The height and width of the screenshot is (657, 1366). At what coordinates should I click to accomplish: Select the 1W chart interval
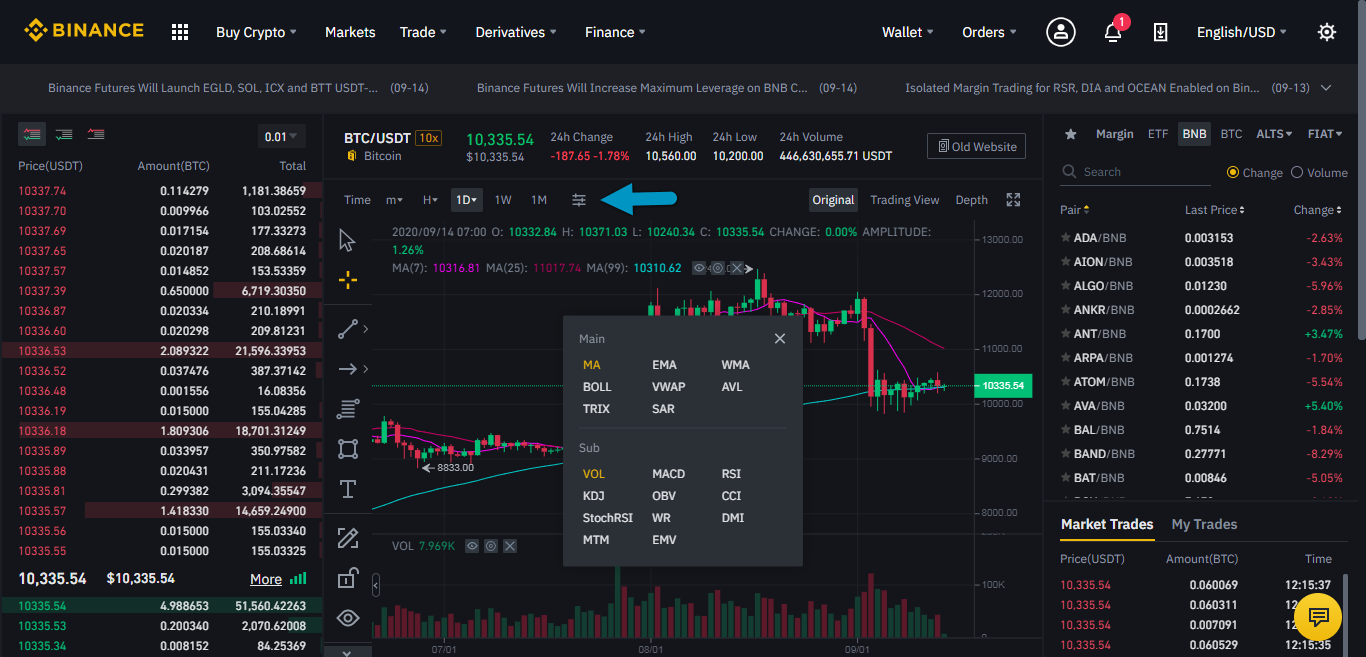pyautogui.click(x=503, y=200)
